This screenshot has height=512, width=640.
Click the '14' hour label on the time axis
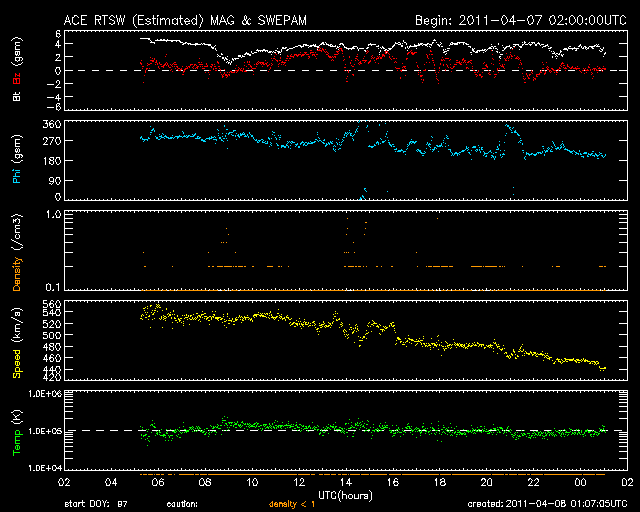(346, 482)
